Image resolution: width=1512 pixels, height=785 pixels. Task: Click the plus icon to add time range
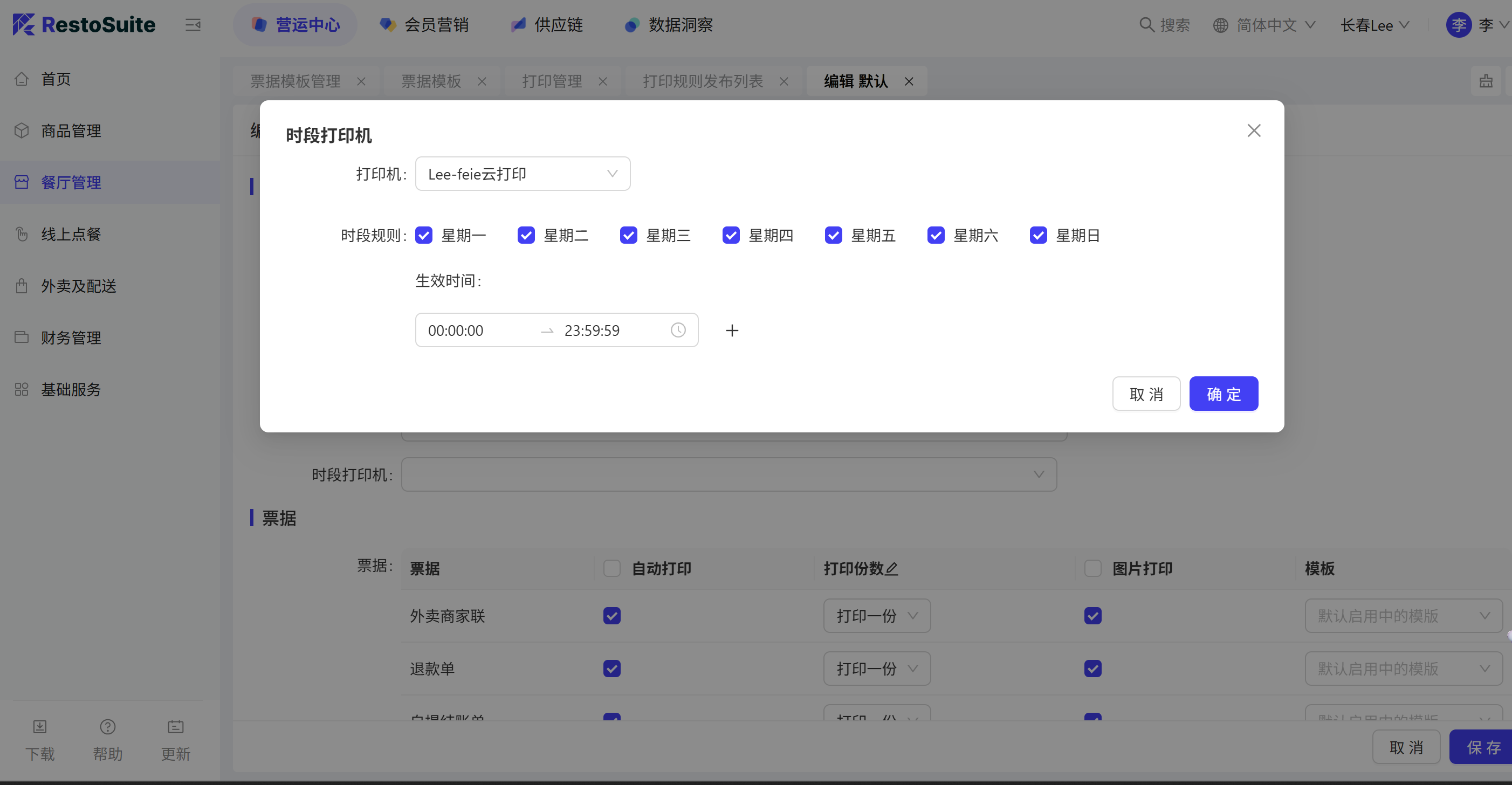[x=732, y=330]
